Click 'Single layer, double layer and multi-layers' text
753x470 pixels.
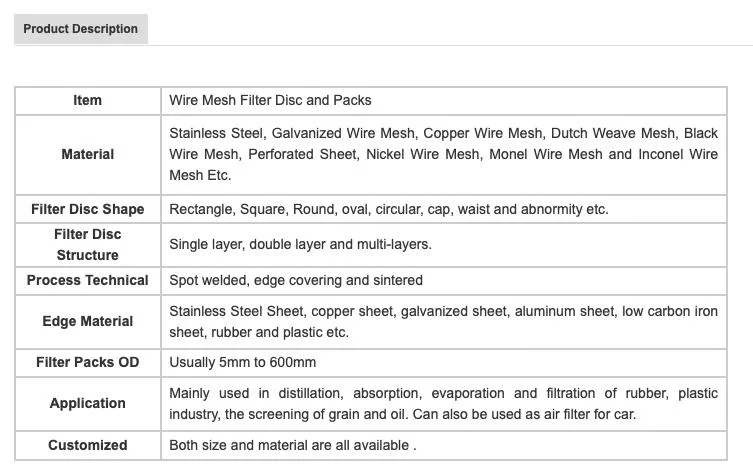tap(300, 244)
